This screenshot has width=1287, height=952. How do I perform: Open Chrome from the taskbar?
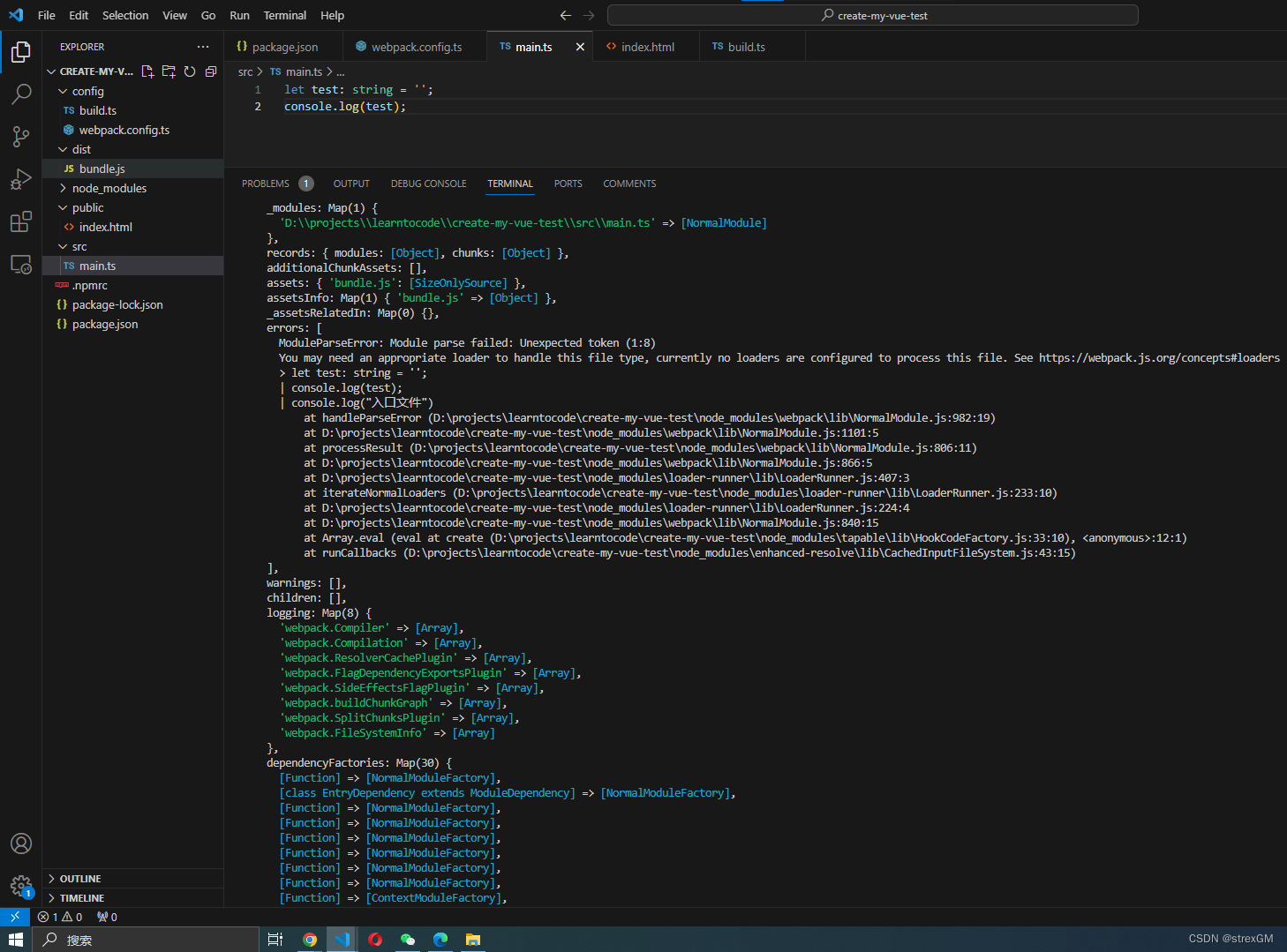310,940
